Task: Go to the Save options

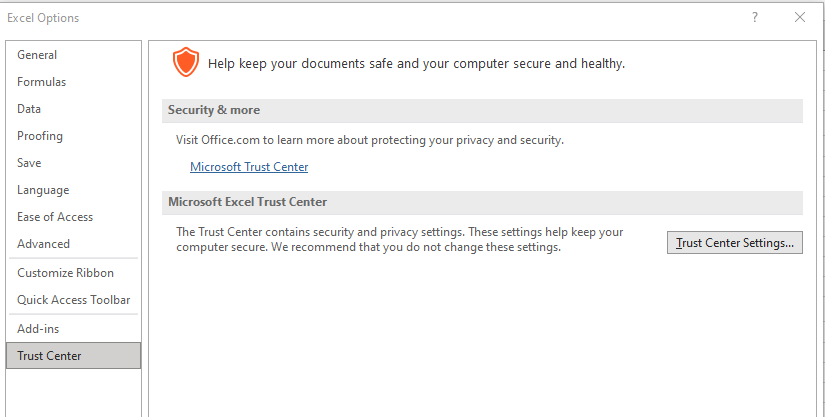Action: tap(29, 163)
